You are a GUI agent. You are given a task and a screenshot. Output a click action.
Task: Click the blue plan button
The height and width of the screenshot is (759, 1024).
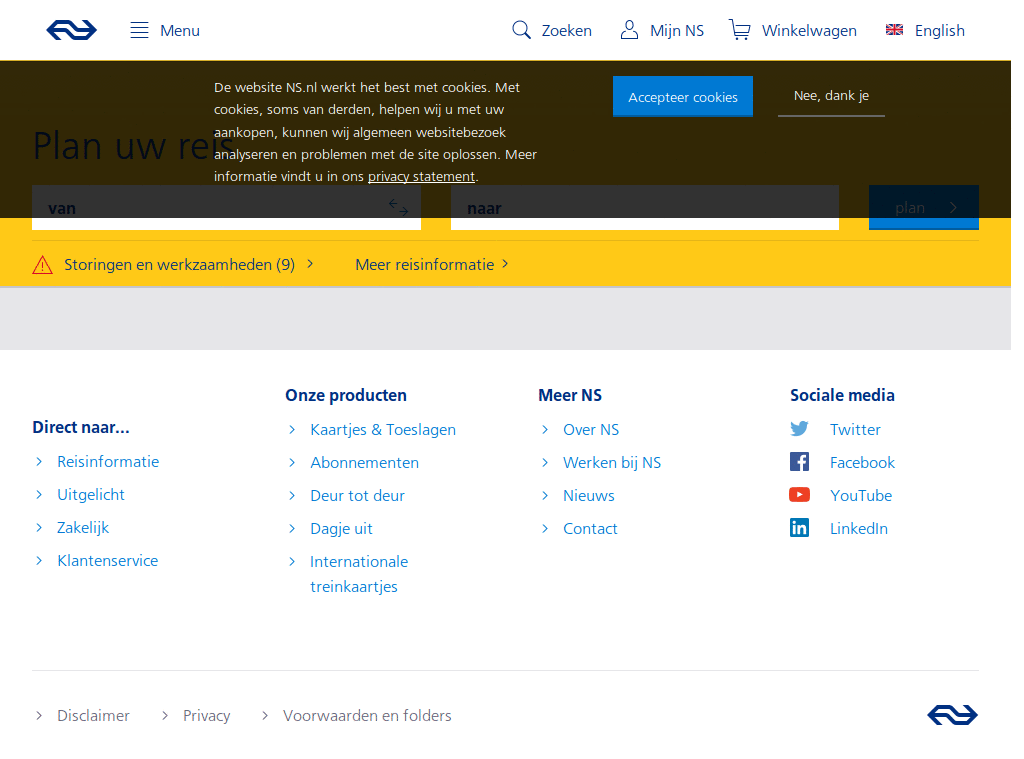923,208
